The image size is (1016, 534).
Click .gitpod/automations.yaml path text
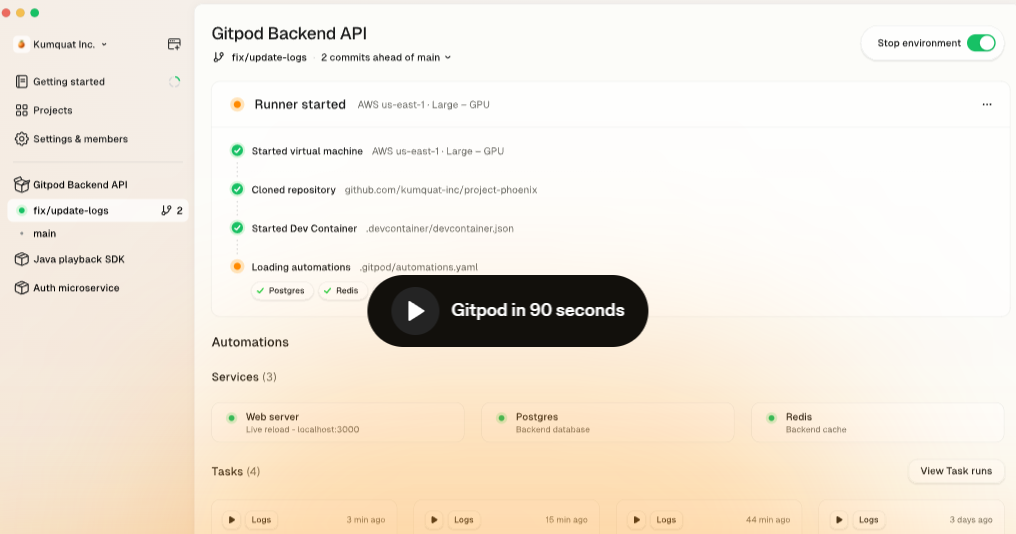[x=419, y=267]
